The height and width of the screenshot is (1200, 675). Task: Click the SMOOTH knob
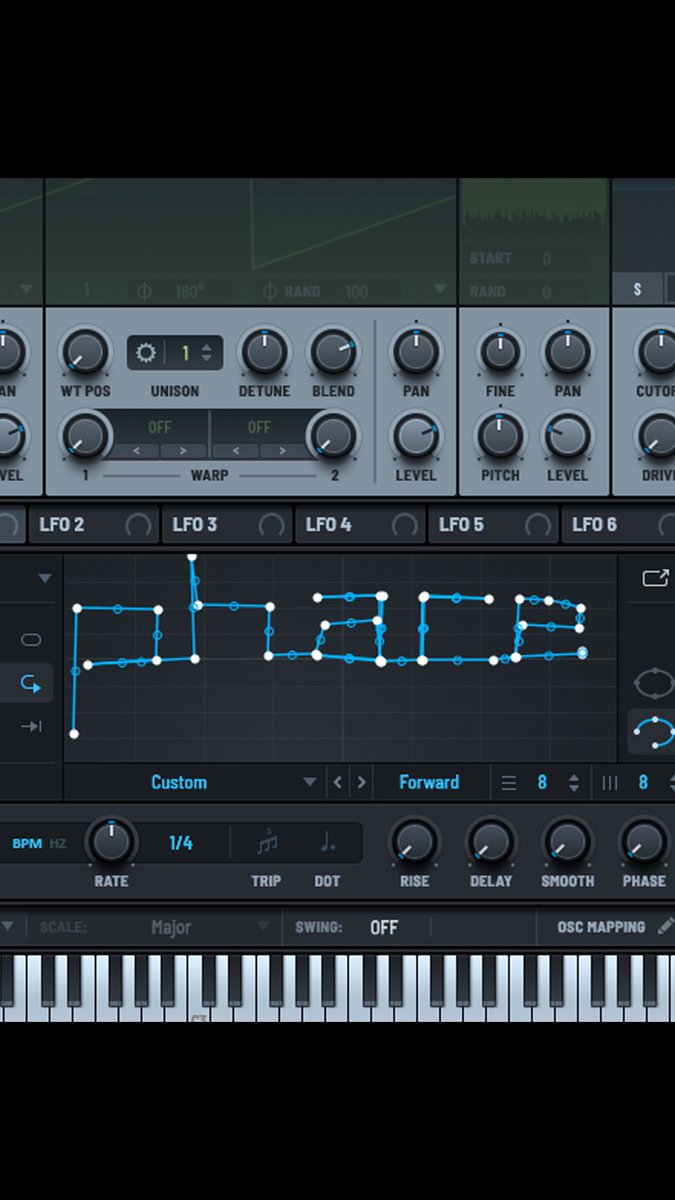tap(567, 843)
